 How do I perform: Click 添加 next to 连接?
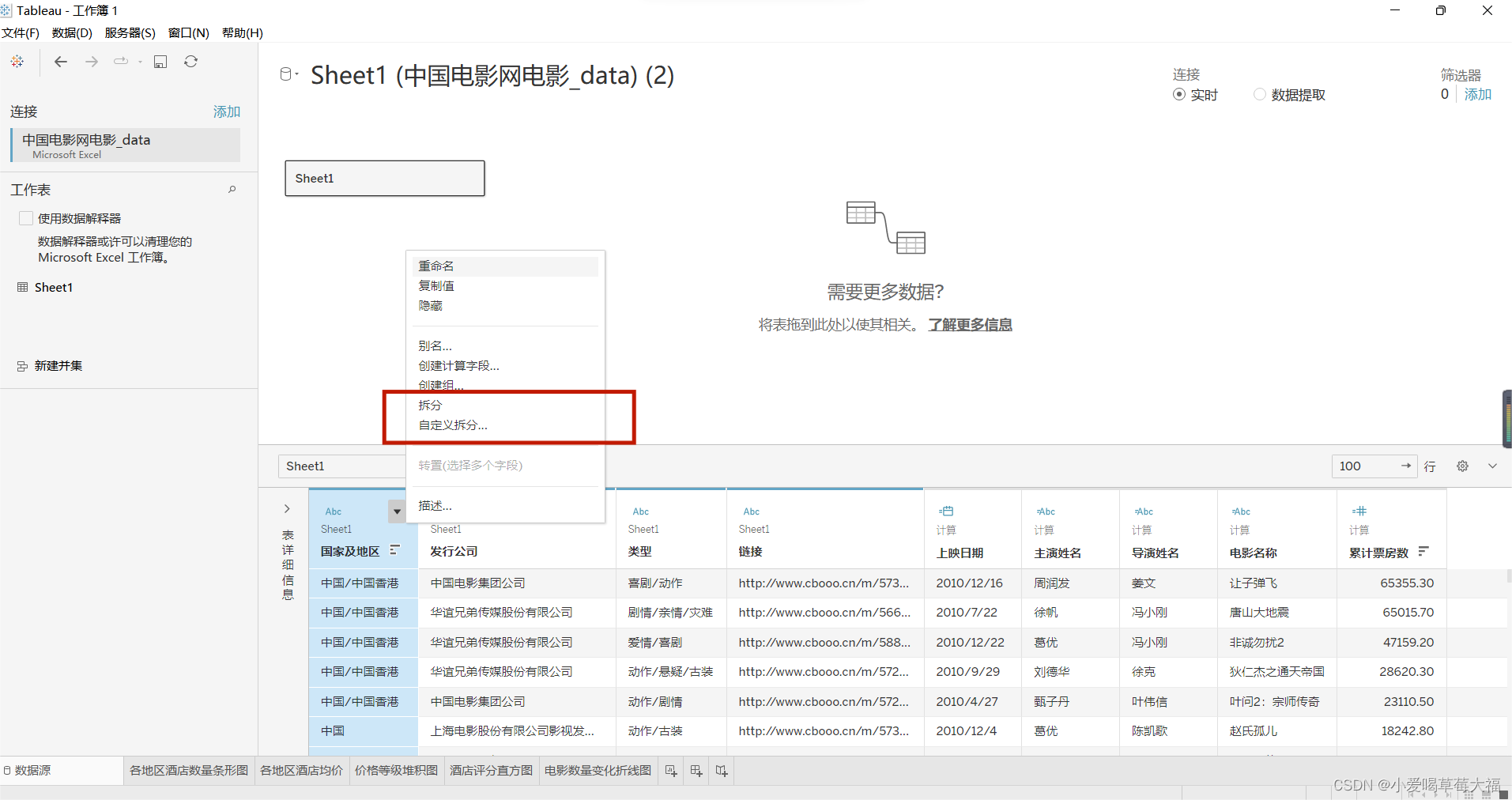(x=227, y=111)
